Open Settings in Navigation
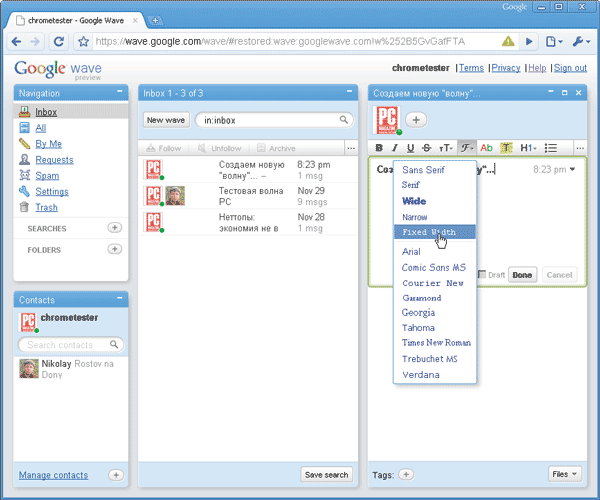The height and width of the screenshot is (500, 600). [52, 192]
